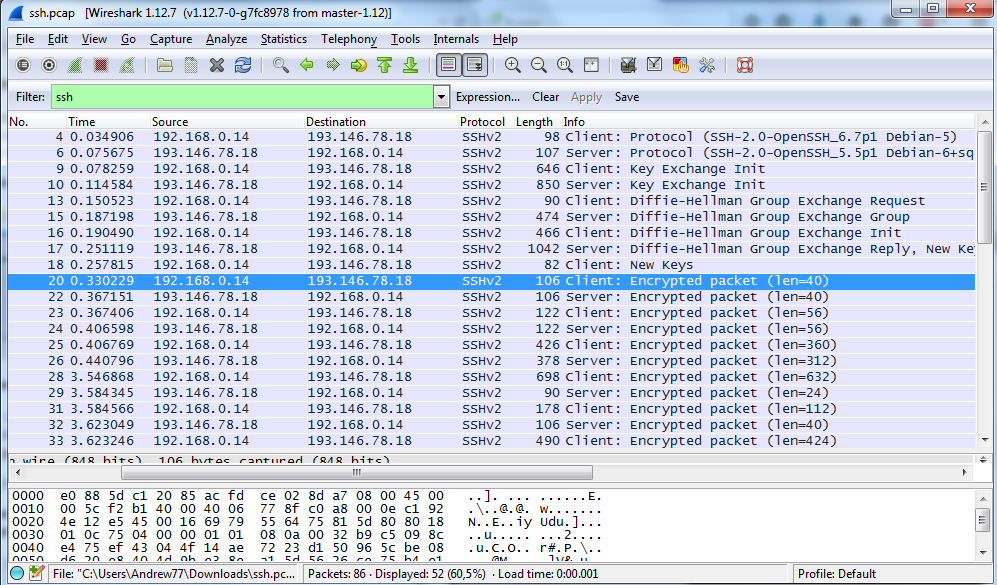Click the packet list vertical scrollbar thumb
Viewport: 997px width, 585px height.
click(985, 187)
